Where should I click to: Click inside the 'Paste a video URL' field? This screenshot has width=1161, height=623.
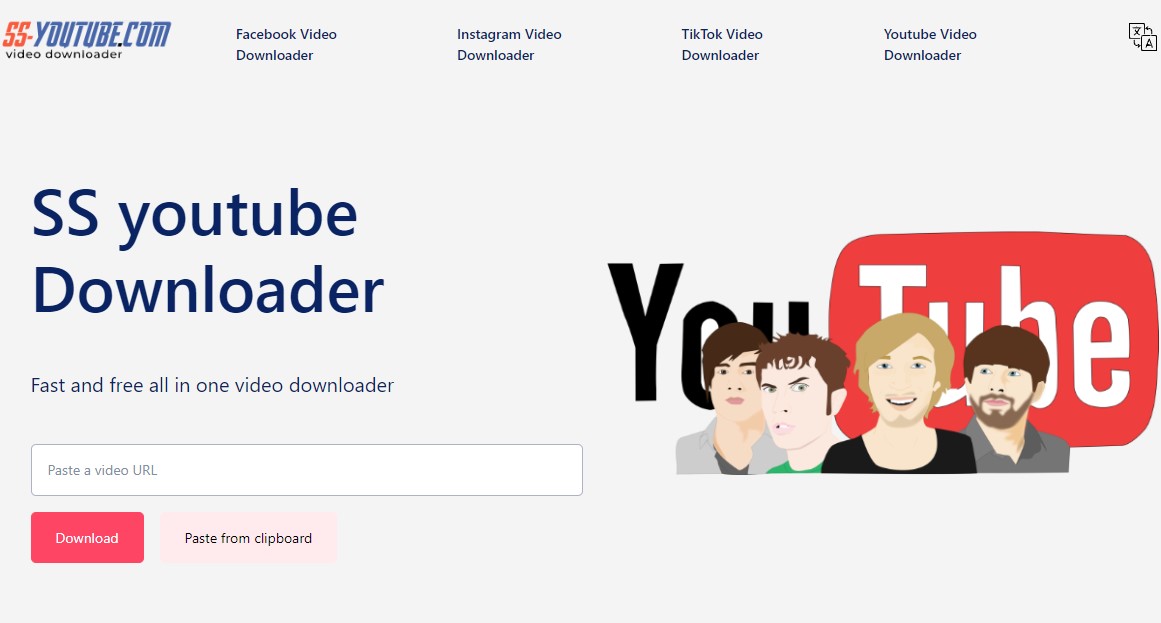307,469
